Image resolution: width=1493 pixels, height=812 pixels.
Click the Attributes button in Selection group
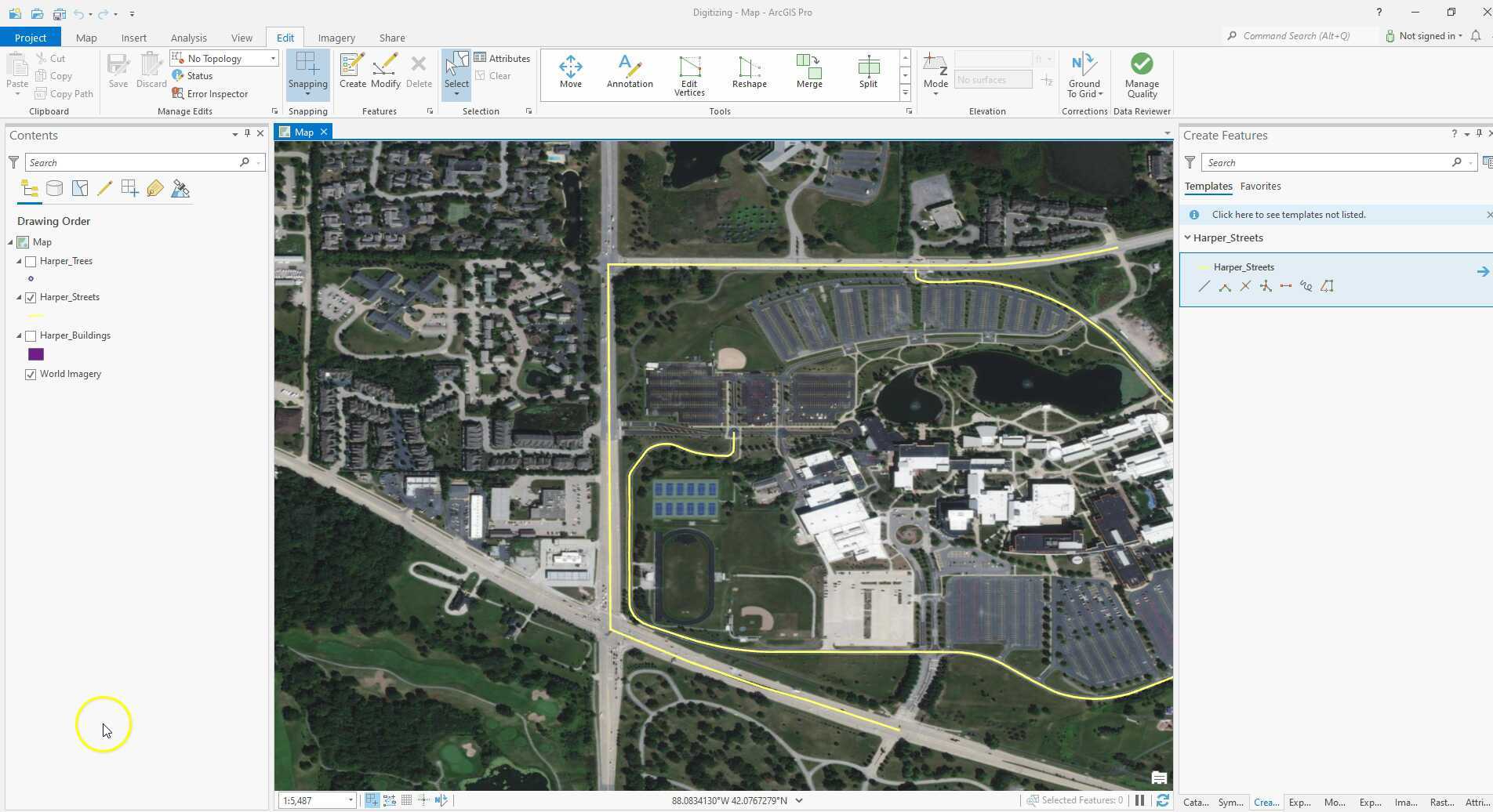pyautogui.click(x=502, y=59)
